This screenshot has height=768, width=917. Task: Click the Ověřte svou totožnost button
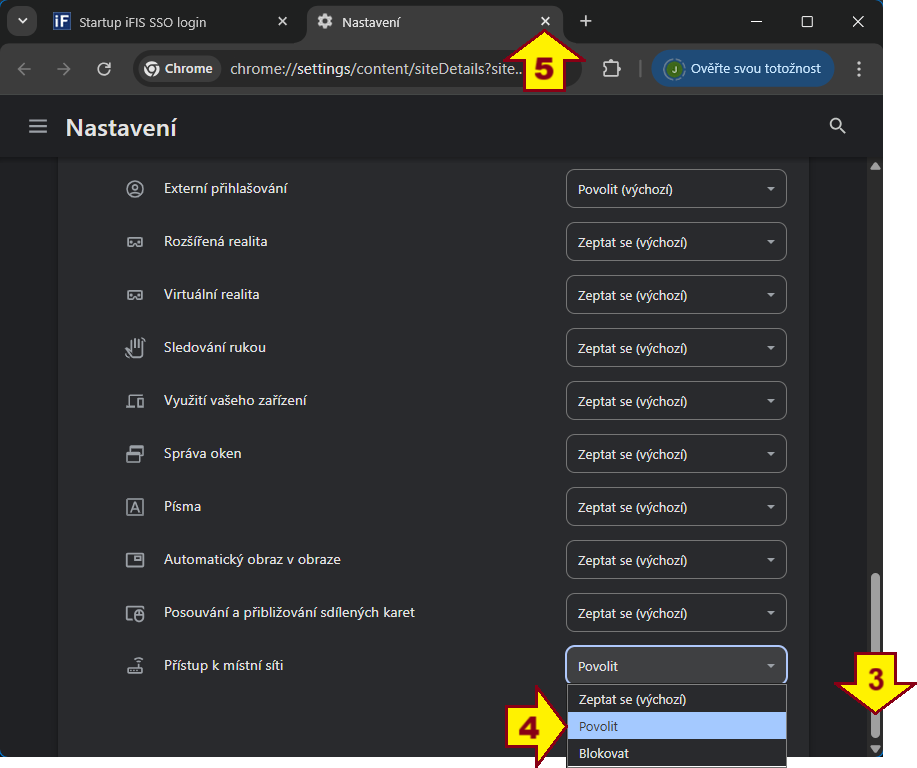click(x=743, y=69)
